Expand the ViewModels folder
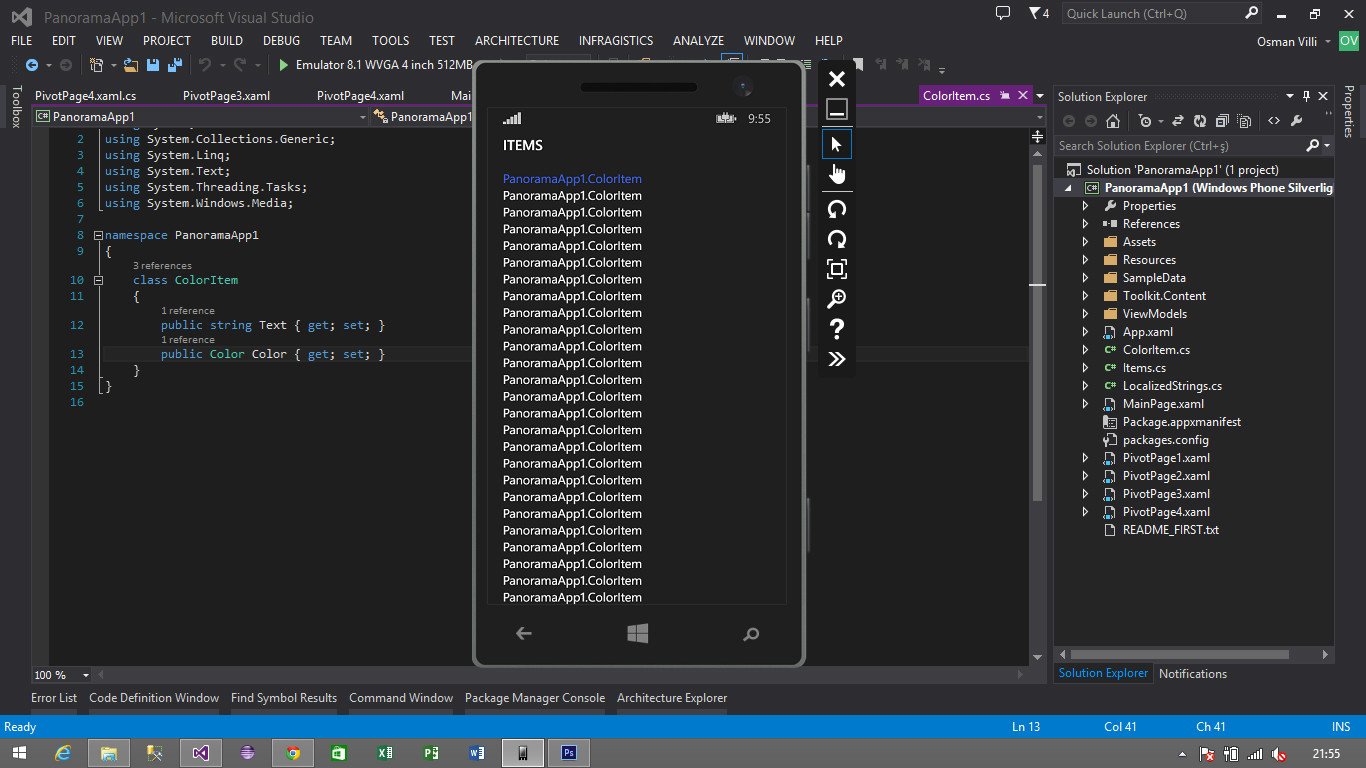This screenshot has width=1366, height=768. pos(1086,314)
